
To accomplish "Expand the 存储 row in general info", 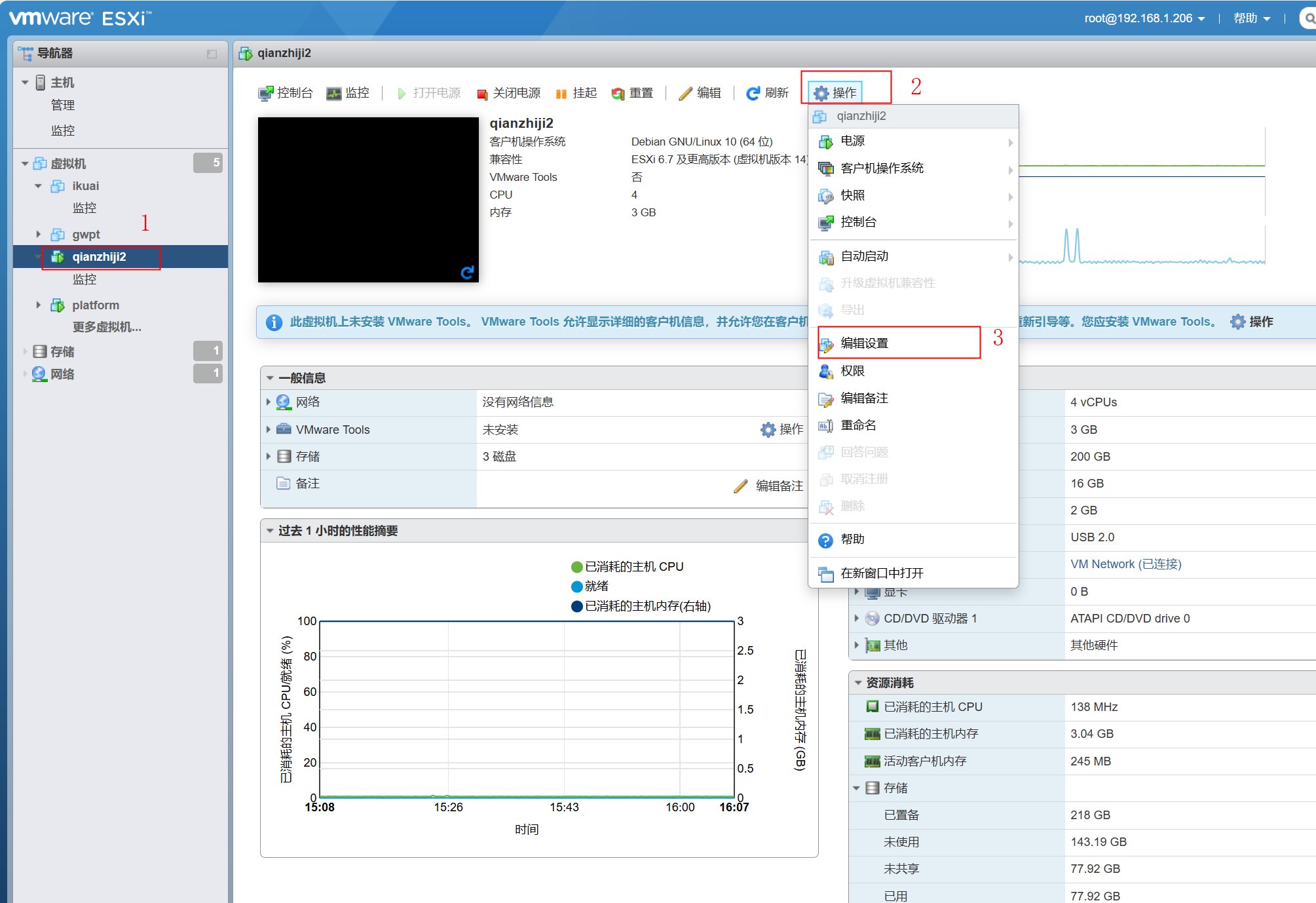I will point(268,456).
